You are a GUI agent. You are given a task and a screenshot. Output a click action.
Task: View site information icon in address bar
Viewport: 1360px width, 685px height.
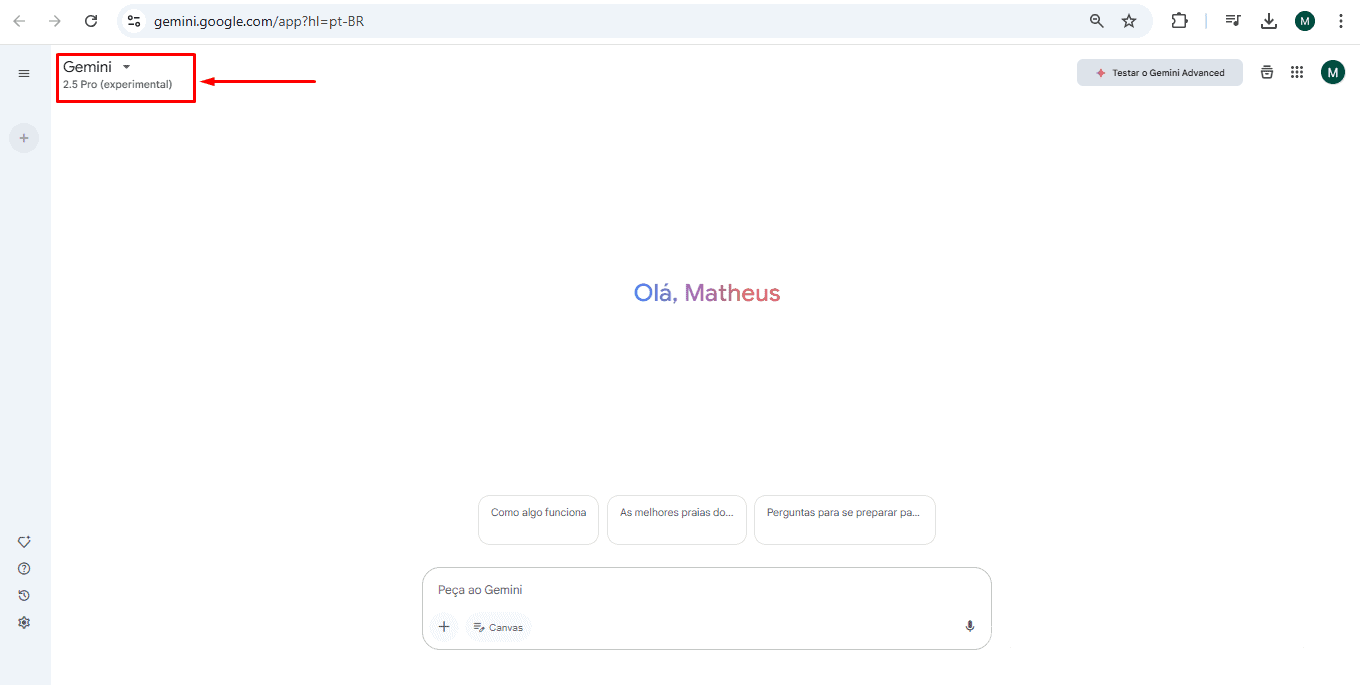(x=134, y=21)
